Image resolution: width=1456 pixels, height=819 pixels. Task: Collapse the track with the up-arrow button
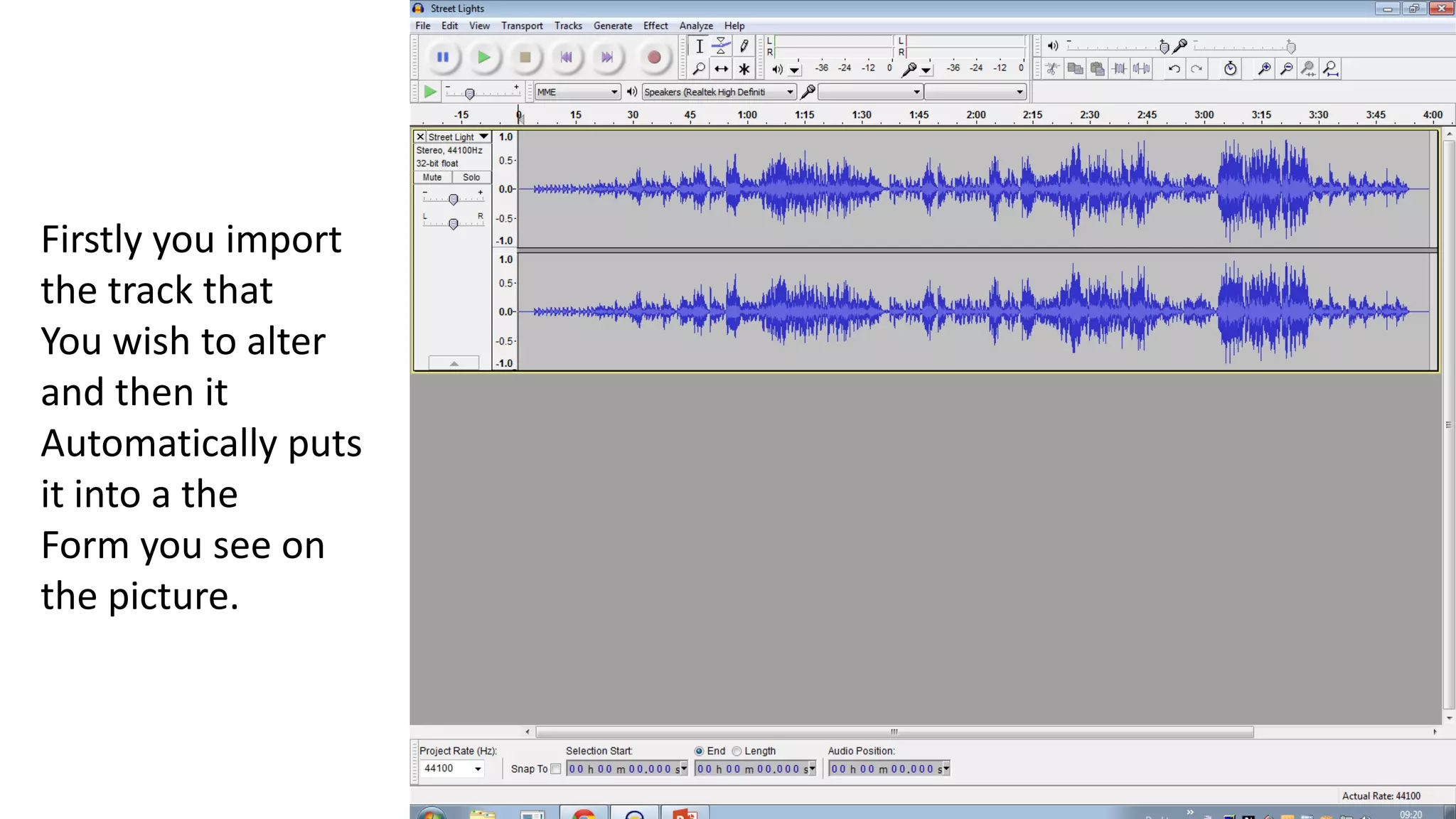coord(454,363)
